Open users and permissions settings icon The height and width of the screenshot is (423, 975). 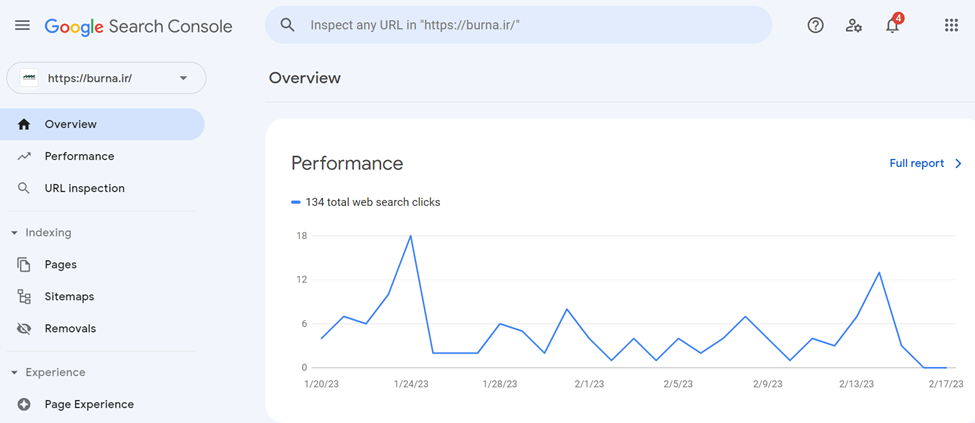(853, 26)
